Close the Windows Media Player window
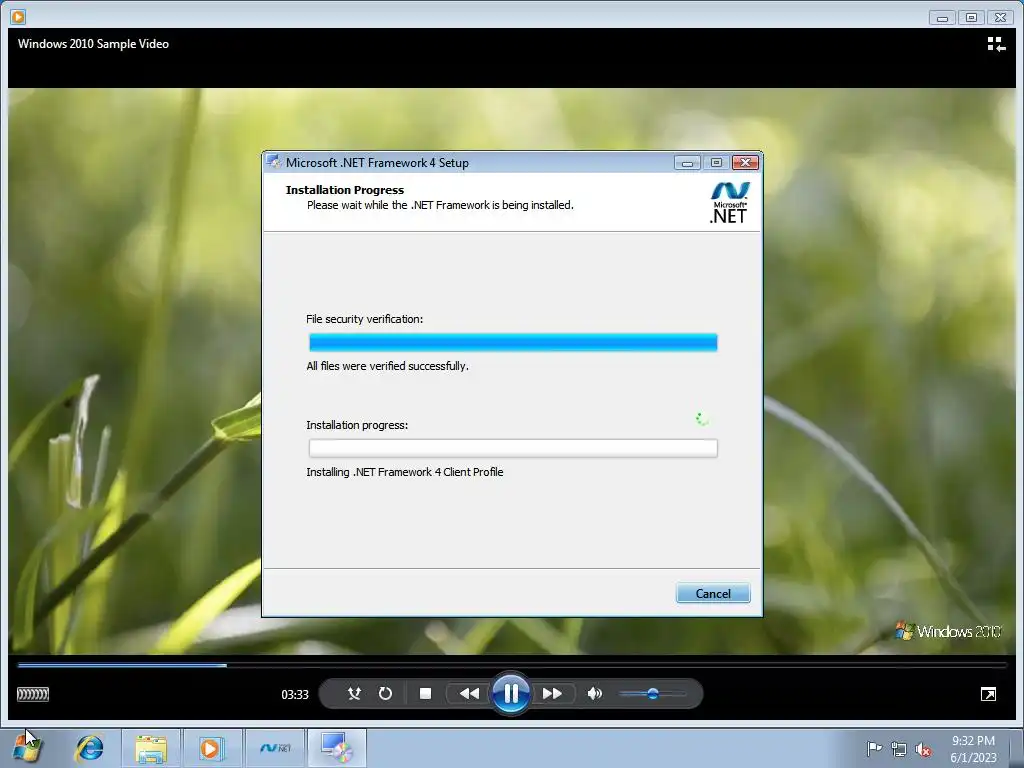 coord(1000,18)
